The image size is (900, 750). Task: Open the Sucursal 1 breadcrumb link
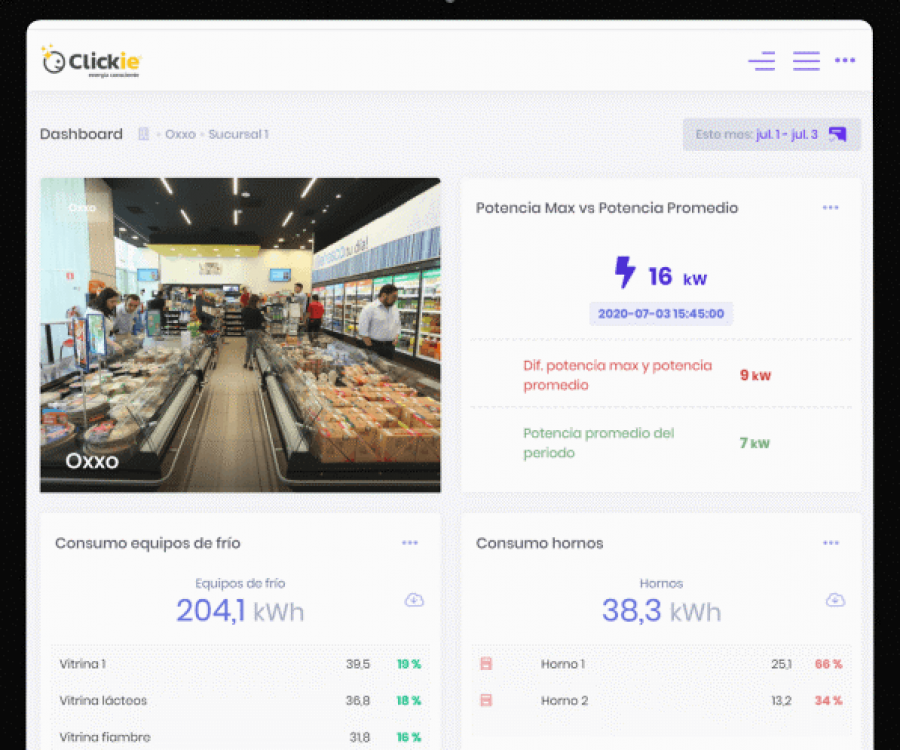coord(238,134)
